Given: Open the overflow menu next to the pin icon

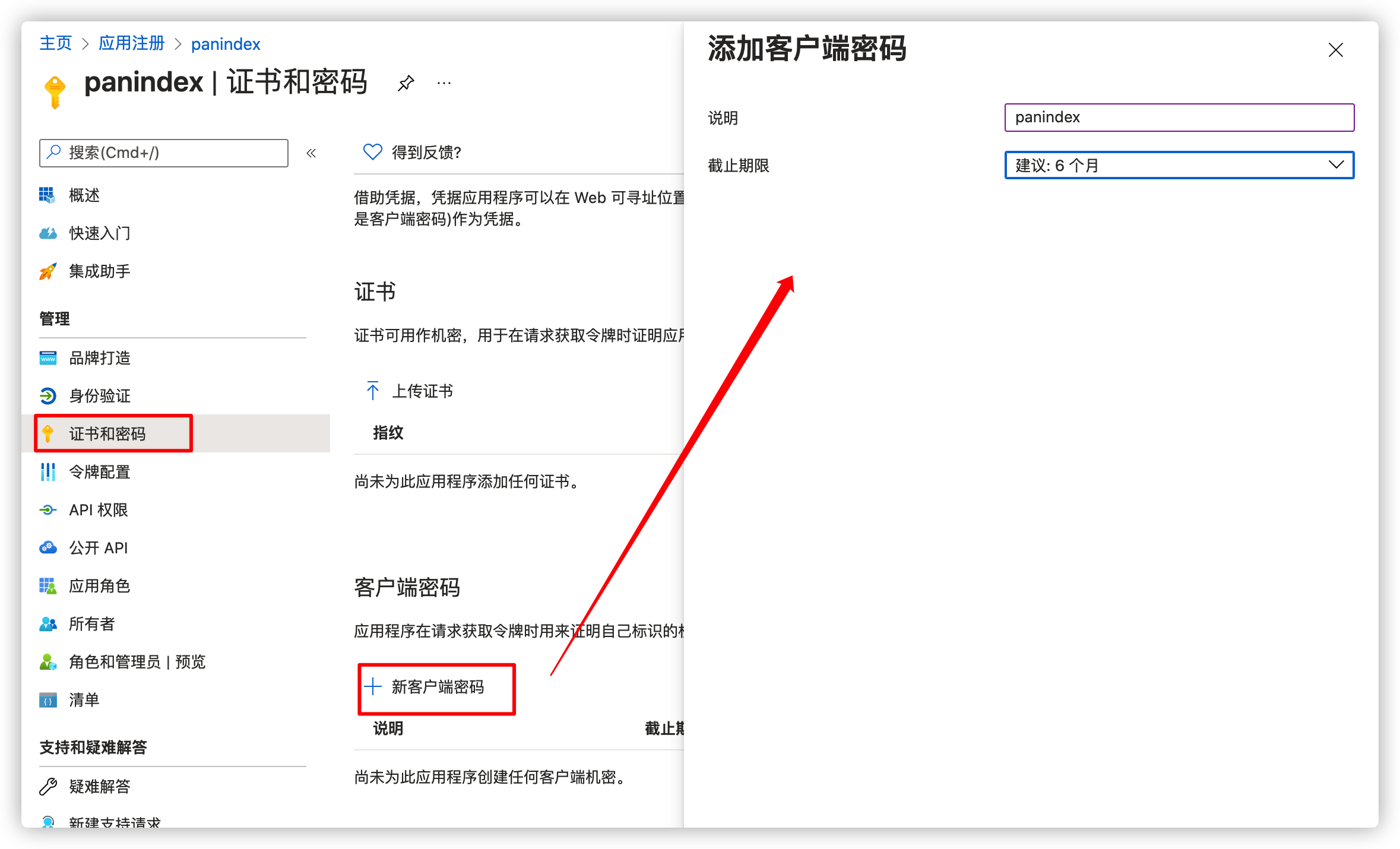Looking at the screenshot, I should click(x=444, y=83).
